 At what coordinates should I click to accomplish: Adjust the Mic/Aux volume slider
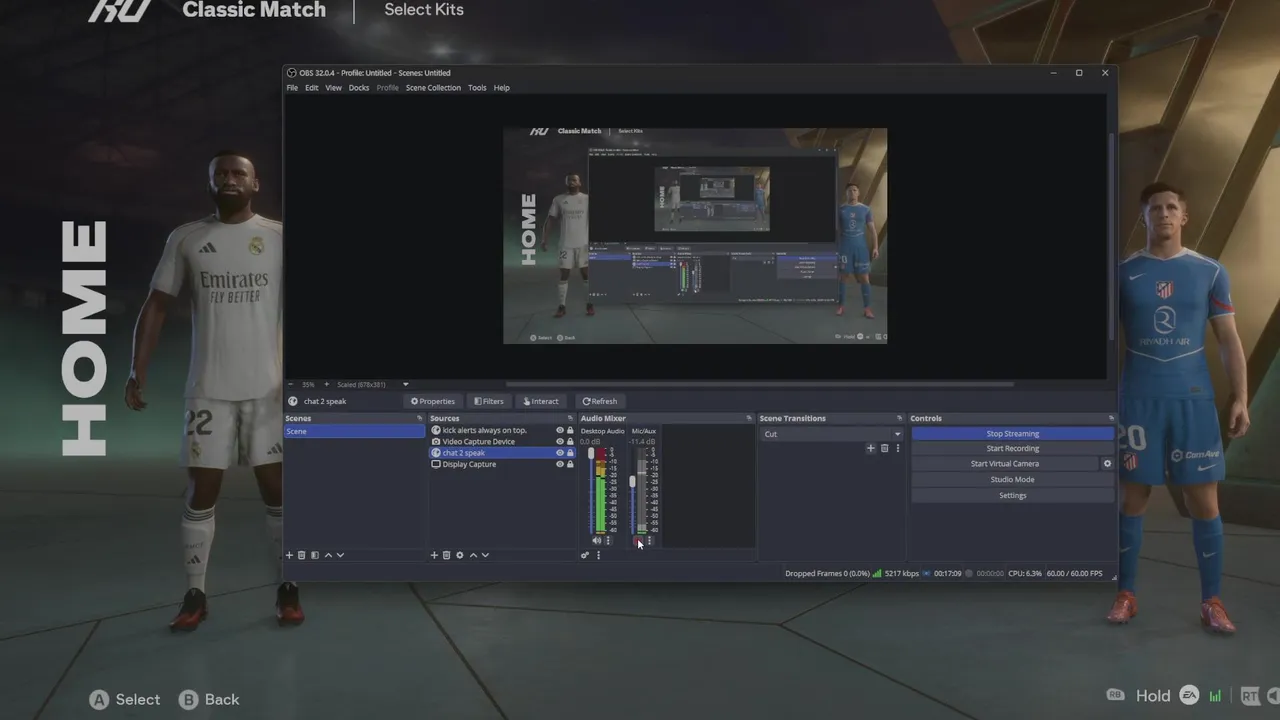(632, 482)
